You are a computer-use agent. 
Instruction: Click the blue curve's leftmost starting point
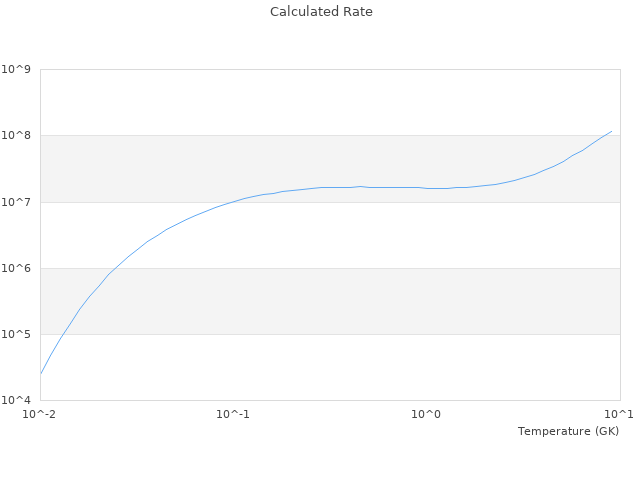(41, 373)
